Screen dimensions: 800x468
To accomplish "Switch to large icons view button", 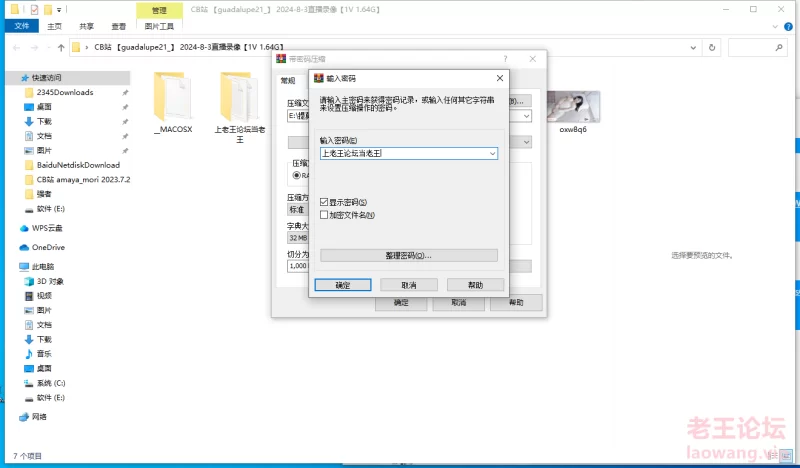I will click(x=787, y=455).
